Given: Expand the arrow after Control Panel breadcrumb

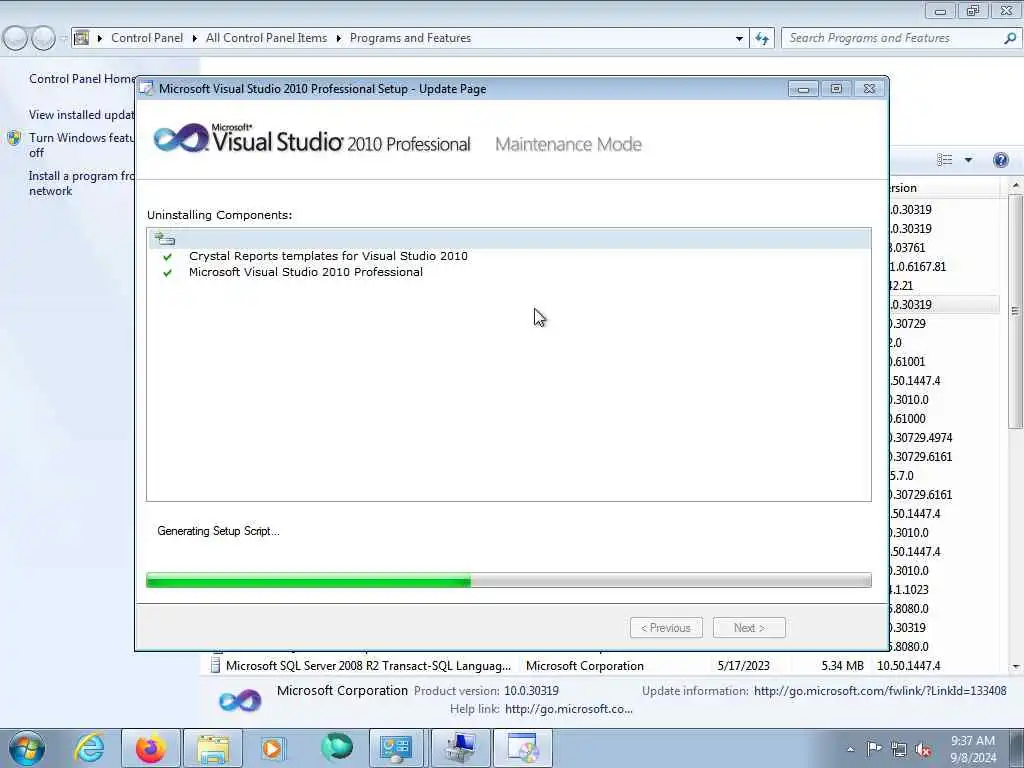Looking at the screenshot, I should 195,39.
